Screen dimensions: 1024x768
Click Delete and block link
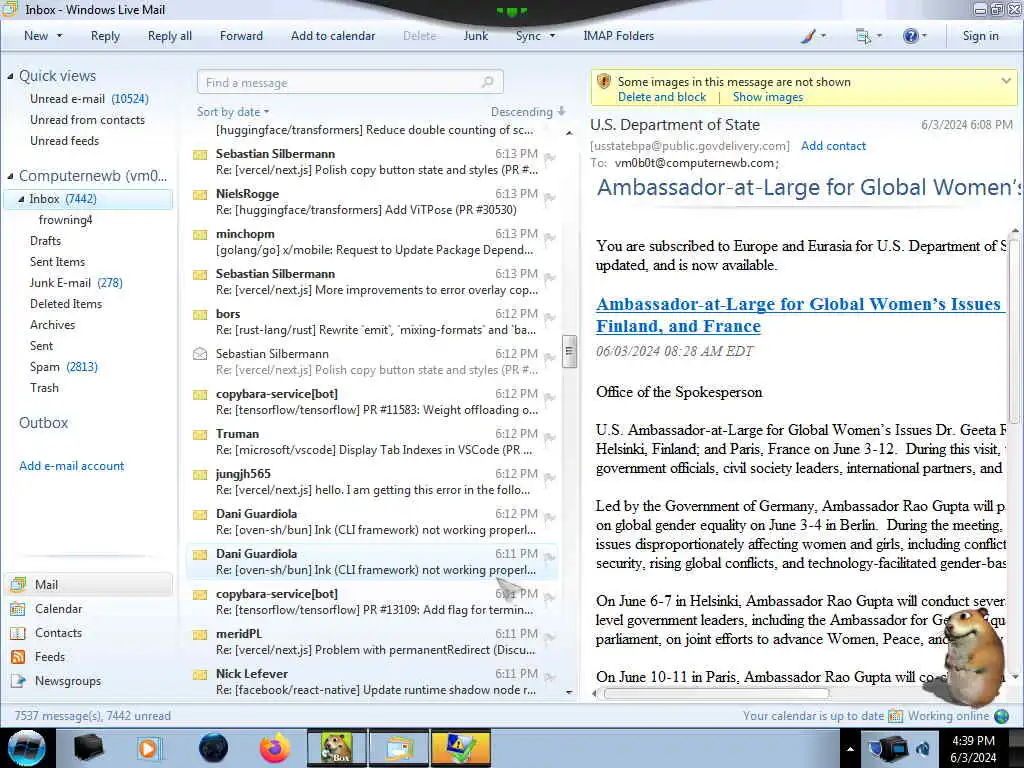pos(662,97)
